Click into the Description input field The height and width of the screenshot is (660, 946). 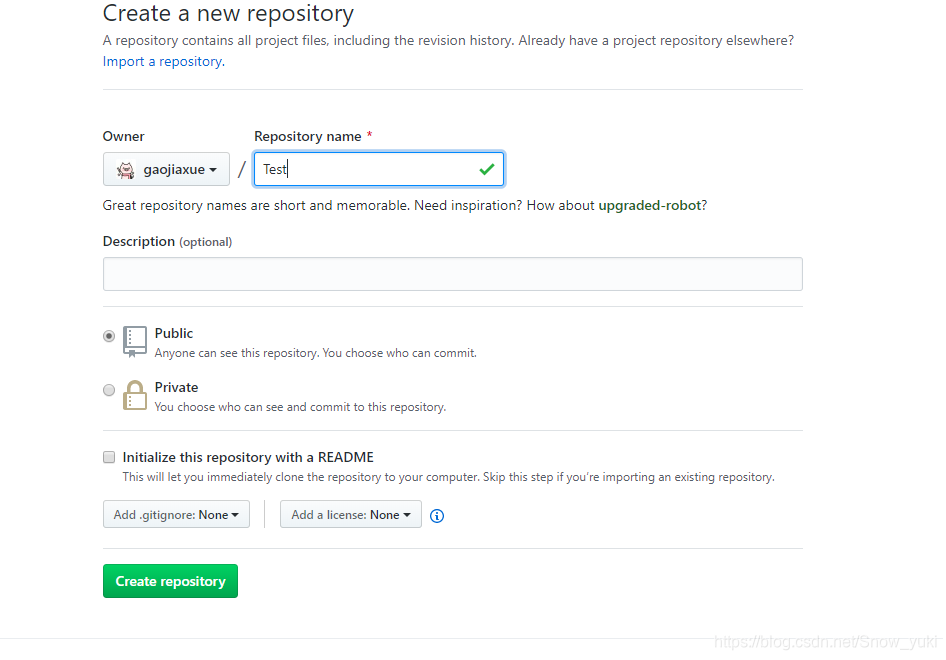tap(452, 274)
